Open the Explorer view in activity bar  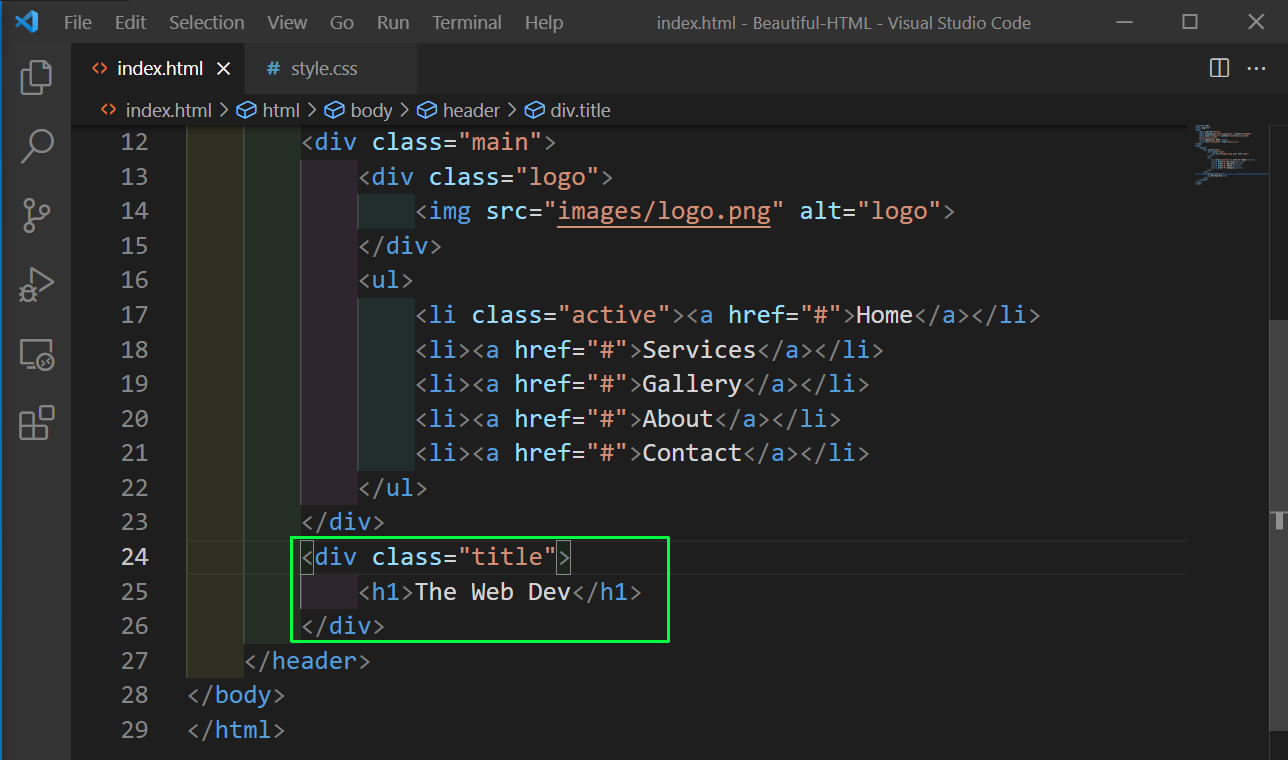point(36,77)
